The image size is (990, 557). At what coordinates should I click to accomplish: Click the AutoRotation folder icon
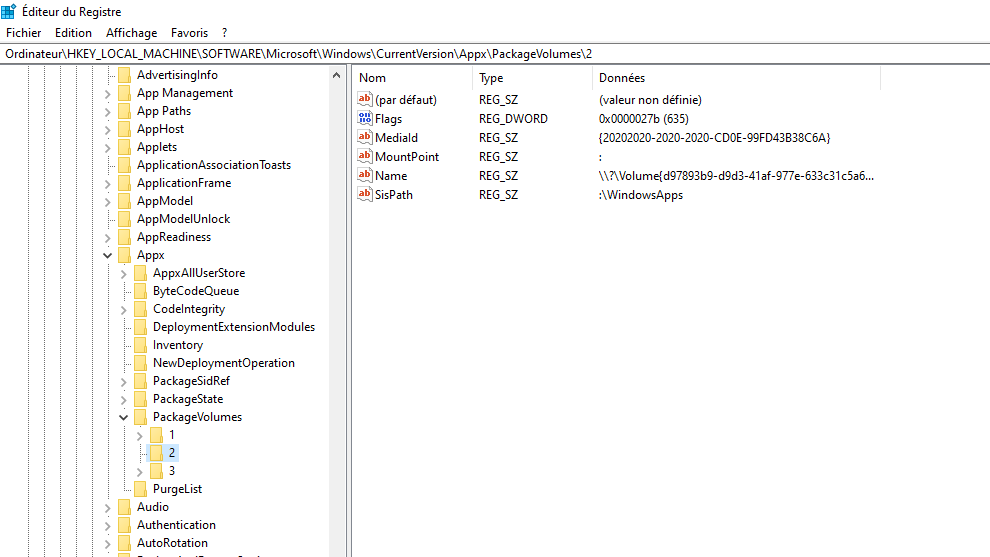coord(124,543)
